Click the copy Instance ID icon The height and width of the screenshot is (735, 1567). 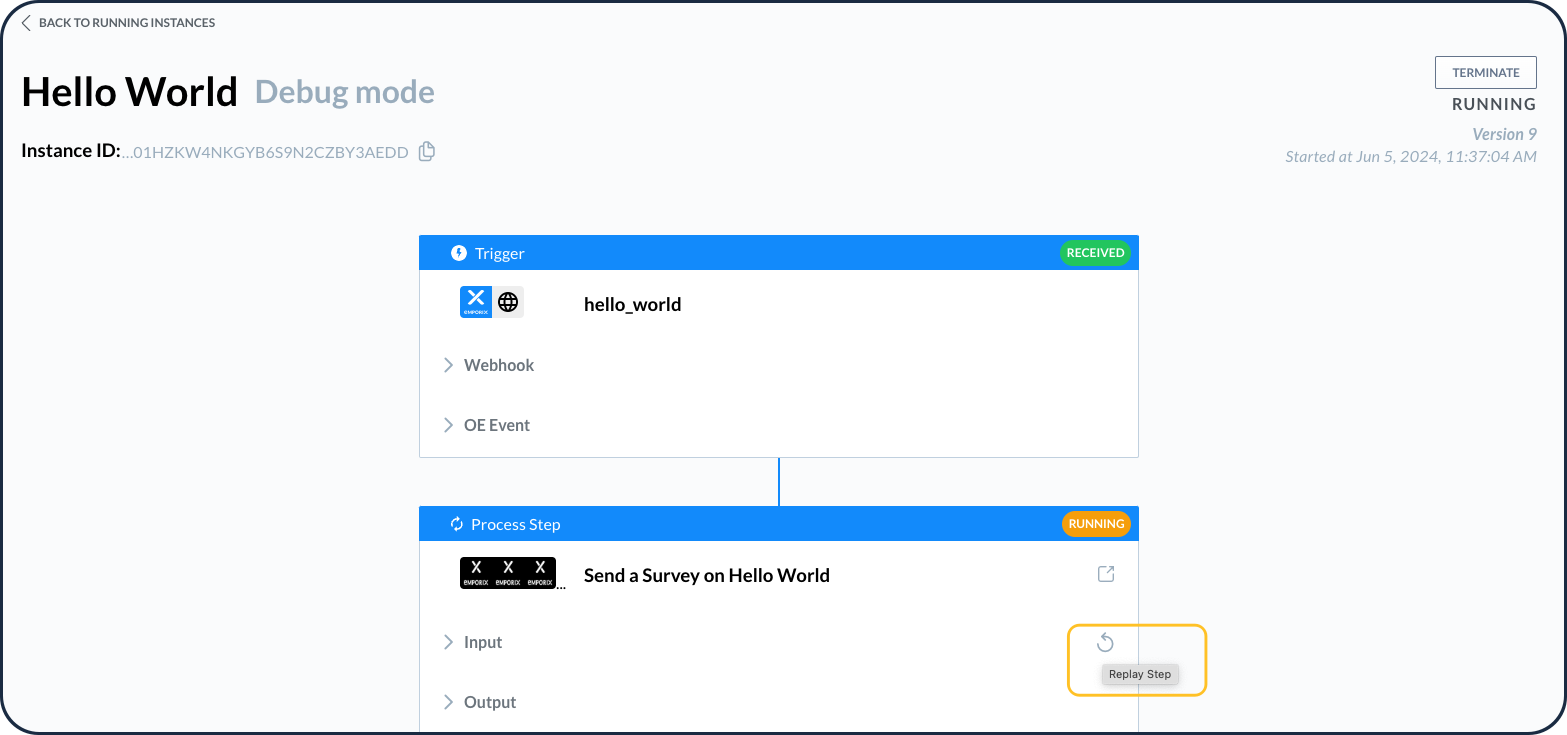[x=427, y=152]
